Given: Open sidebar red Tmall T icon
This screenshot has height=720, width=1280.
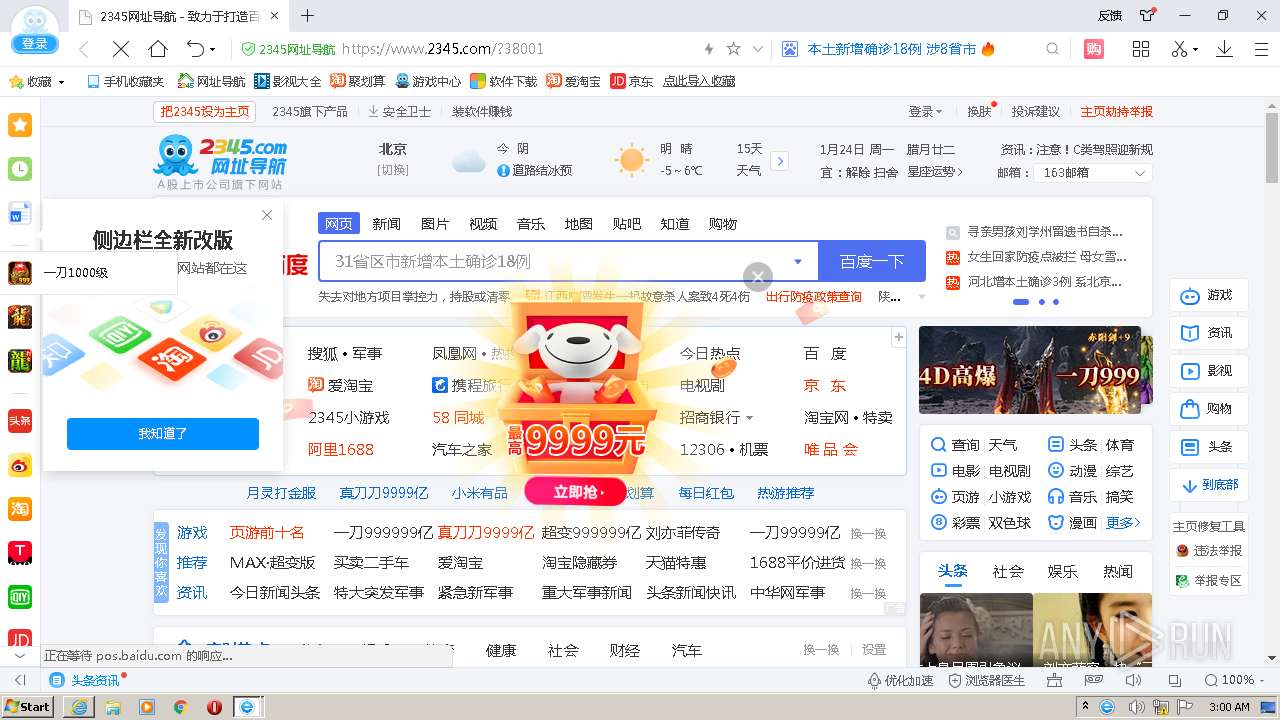Looking at the screenshot, I should 20,553.
